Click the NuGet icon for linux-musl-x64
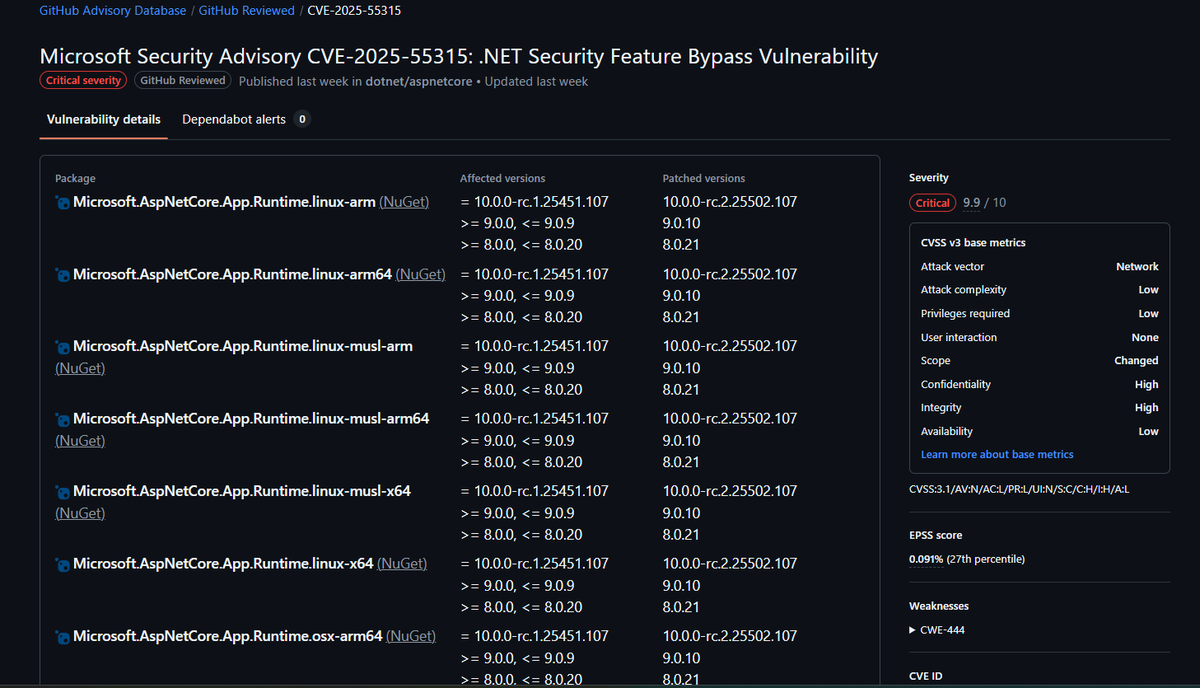This screenshot has height=688, width=1200. point(62,492)
